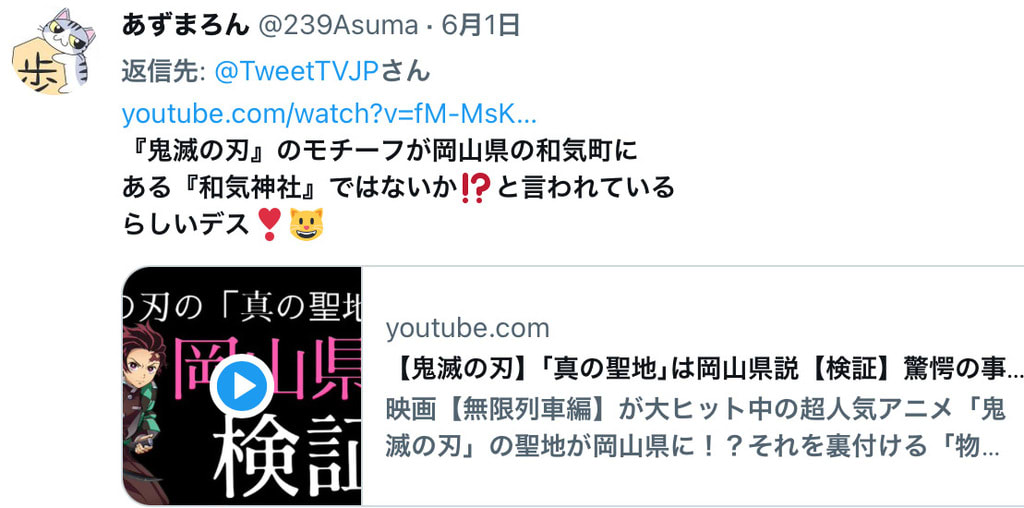Click the red ⁉ emoji in tweet text

point(475,188)
